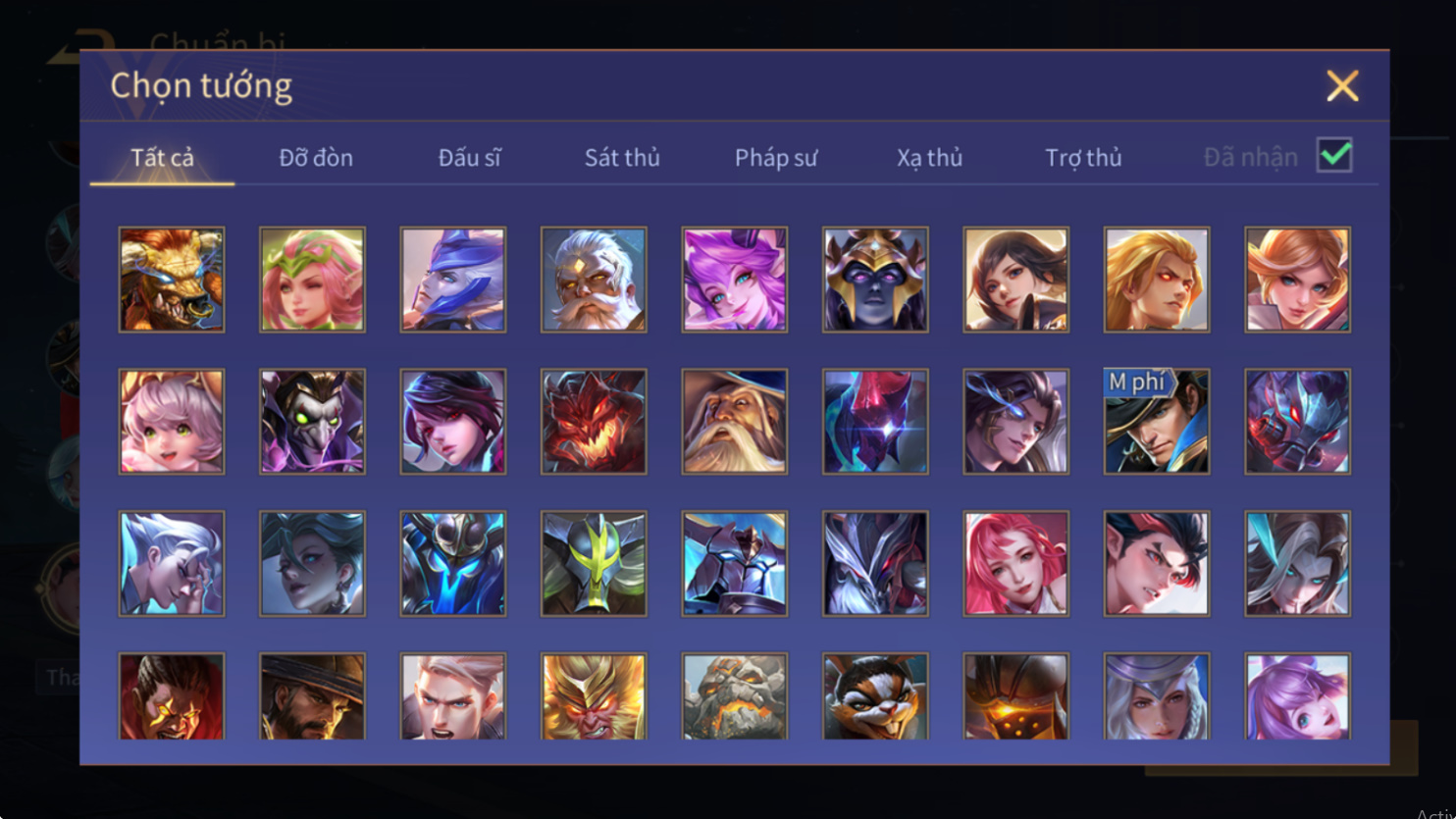This screenshot has height=819, width=1456.
Task: Pick the red lava demon hero
Action: pos(594,422)
